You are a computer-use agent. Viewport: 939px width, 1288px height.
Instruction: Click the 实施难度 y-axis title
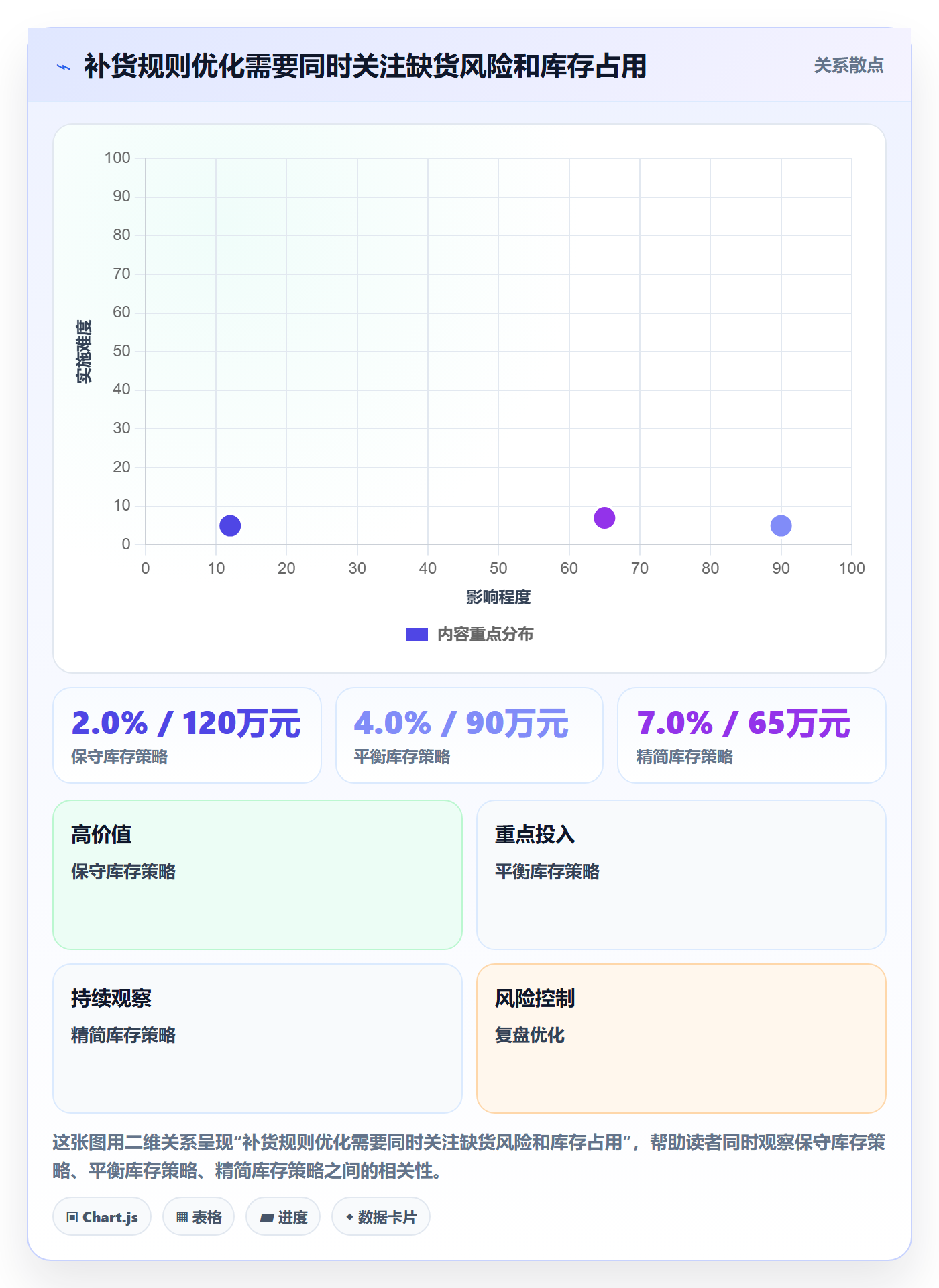[84, 352]
